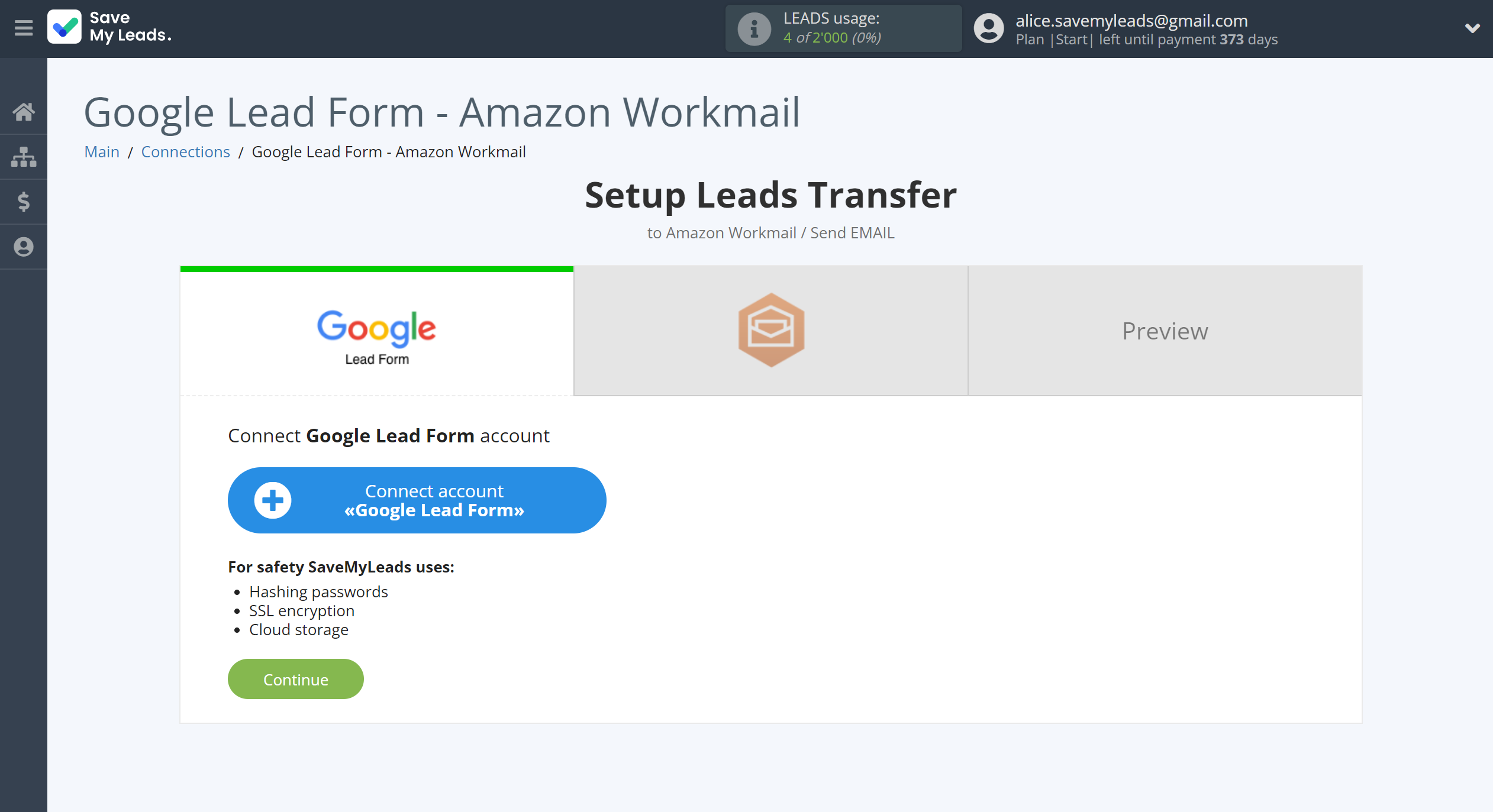Viewport: 1493px width, 812px height.
Task: Click the Connect account Google Lead Form button
Action: click(416, 499)
